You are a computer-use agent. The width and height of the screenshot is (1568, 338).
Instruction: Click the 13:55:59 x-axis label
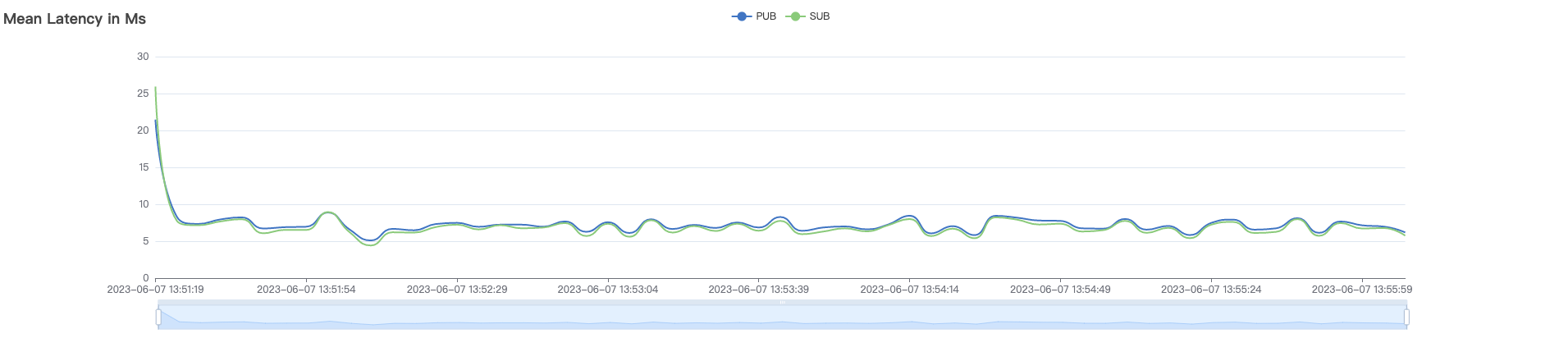click(x=1361, y=290)
